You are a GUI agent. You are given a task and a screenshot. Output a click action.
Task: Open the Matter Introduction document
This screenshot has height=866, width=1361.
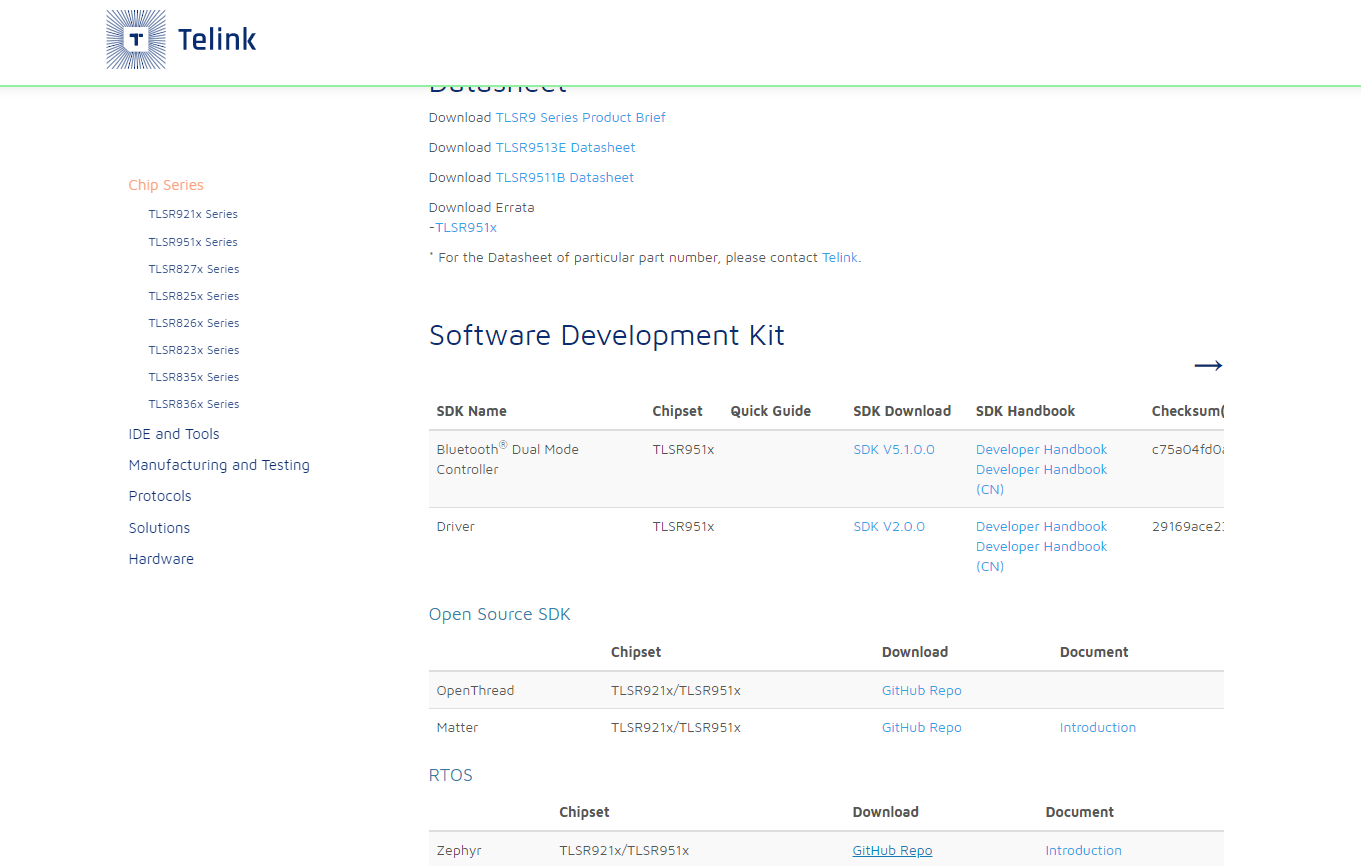tap(1098, 727)
